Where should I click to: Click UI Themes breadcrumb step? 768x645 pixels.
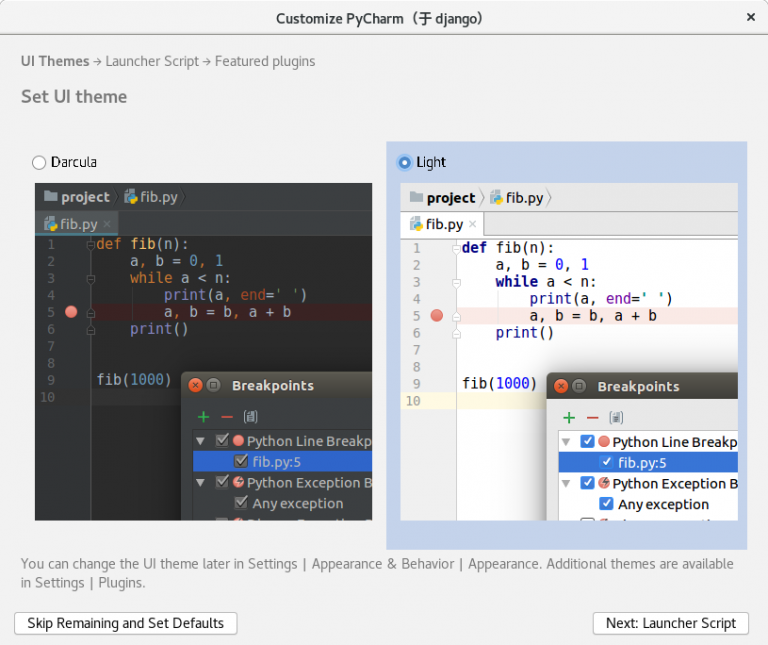(x=55, y=61)
